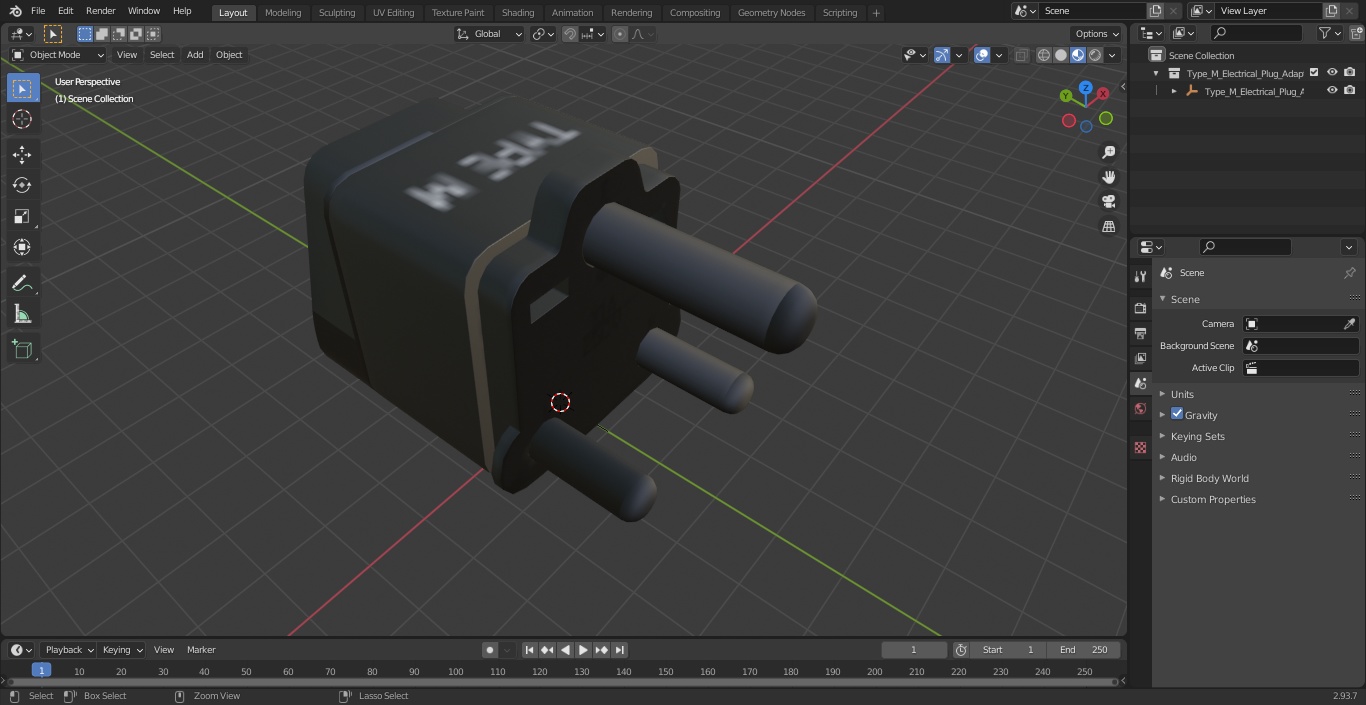
Task: Click the Blender logo menu icon
Action: (x=16, y=11)
